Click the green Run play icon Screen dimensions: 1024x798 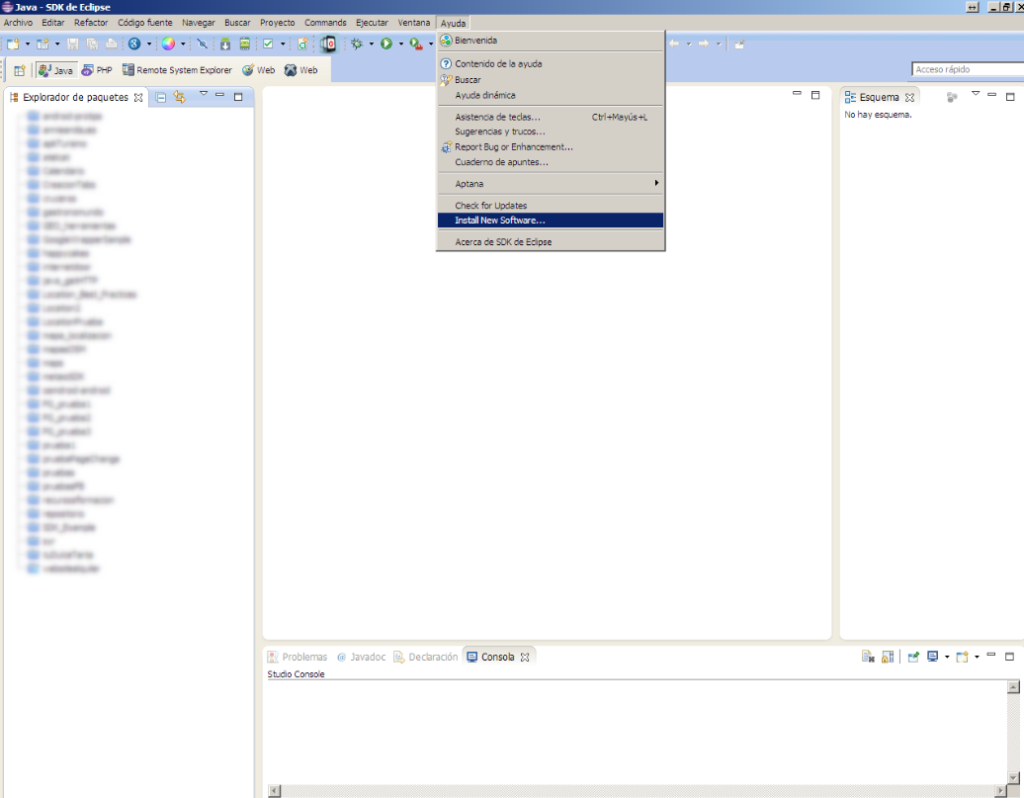point(387,44)
